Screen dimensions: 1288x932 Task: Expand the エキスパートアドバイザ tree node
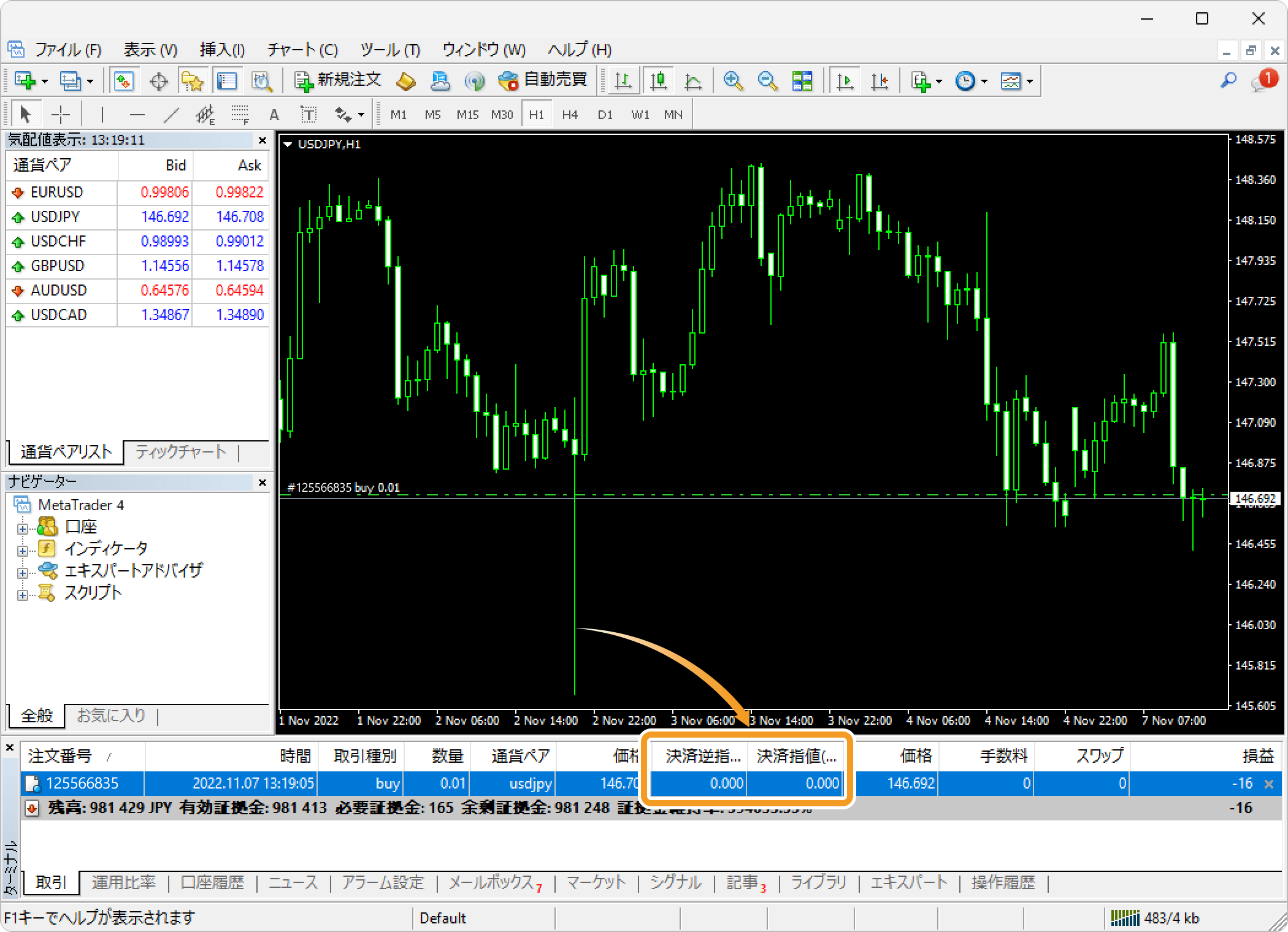[22, 573]
